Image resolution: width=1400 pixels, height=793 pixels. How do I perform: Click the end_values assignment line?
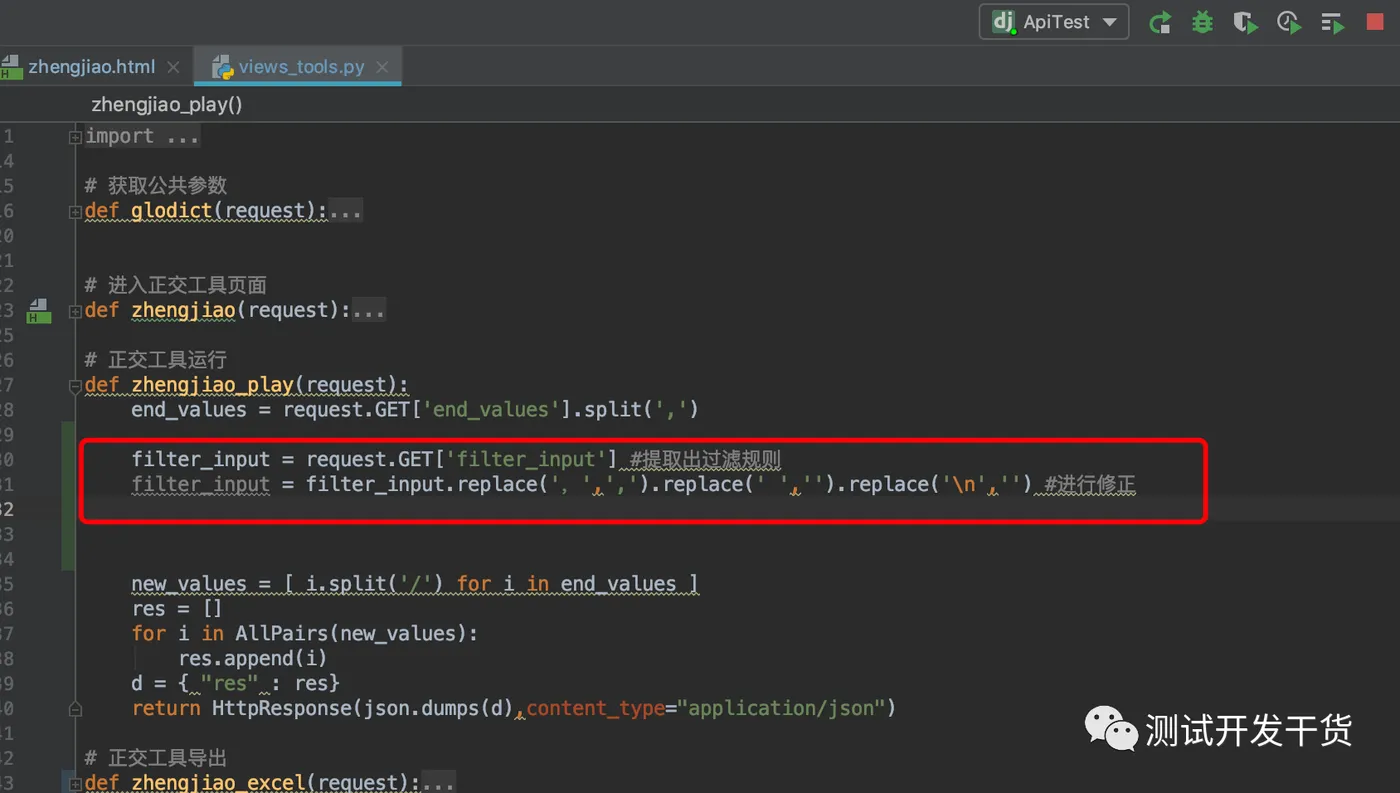tap(415, 410)
